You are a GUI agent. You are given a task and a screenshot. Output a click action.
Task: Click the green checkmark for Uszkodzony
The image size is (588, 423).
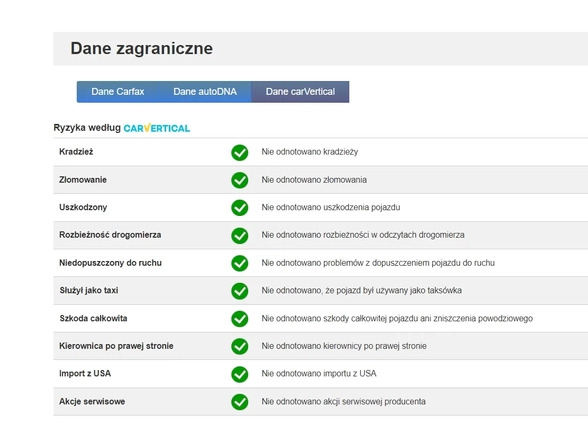[x=240, y=208]
